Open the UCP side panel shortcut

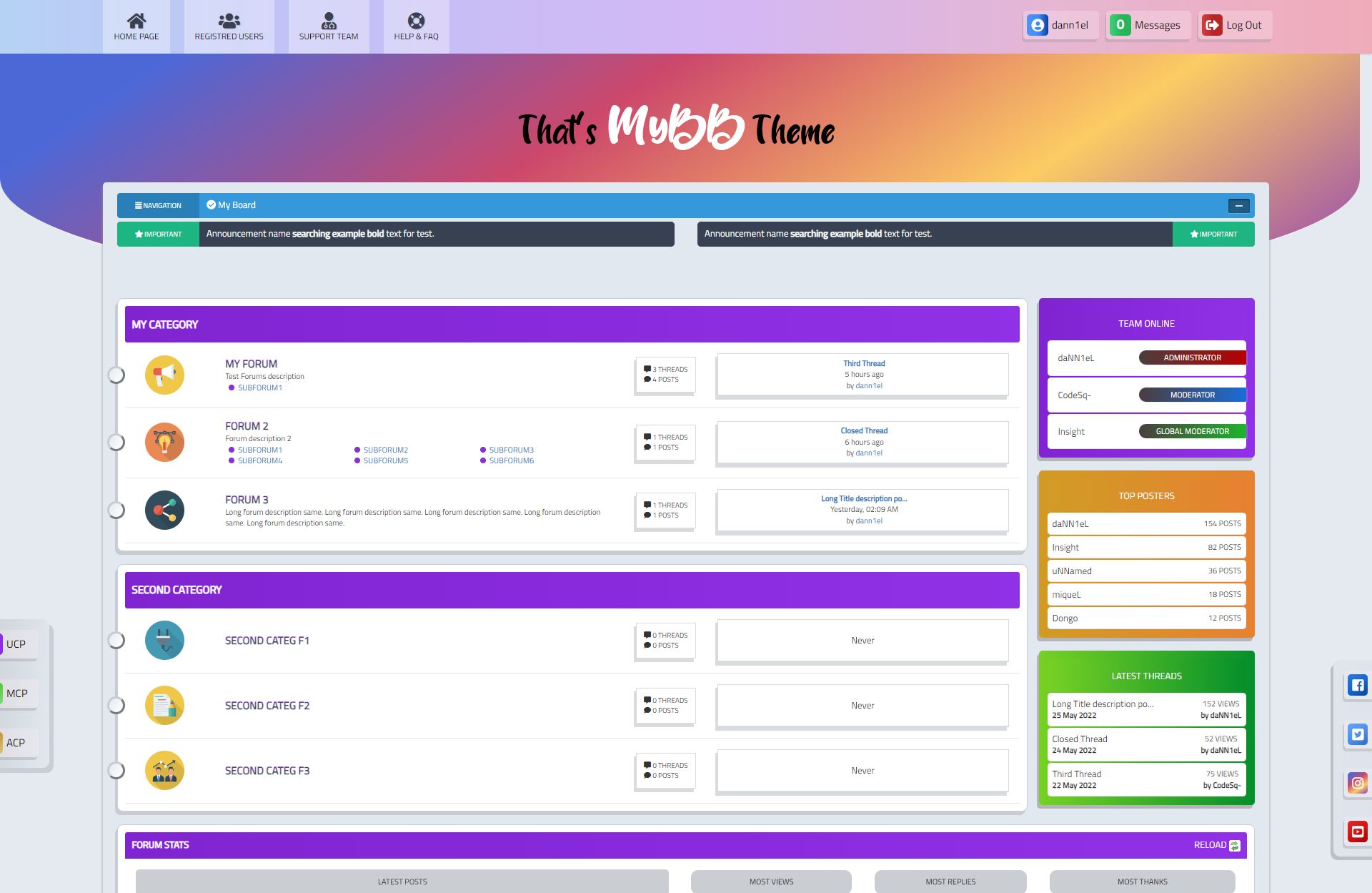16,643
